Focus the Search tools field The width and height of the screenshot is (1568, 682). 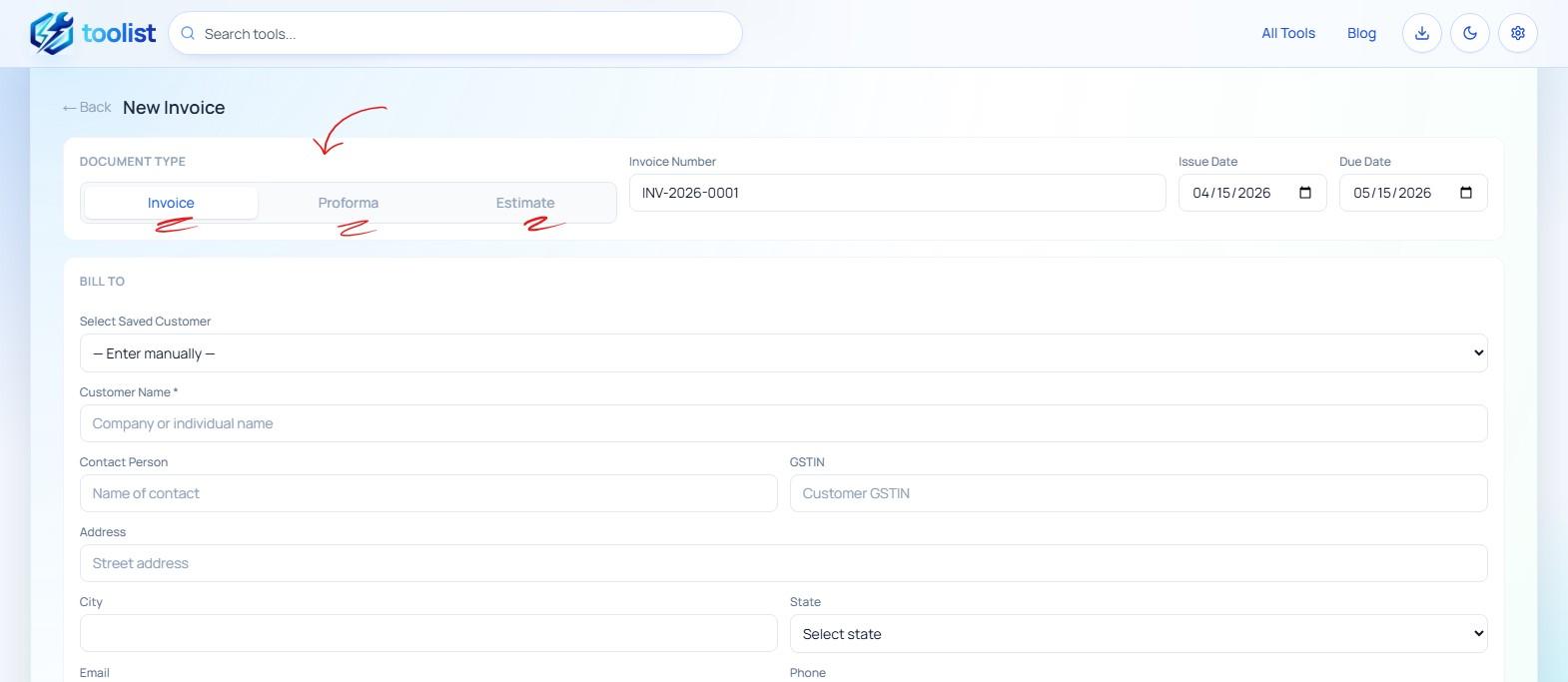pos(455,33)
